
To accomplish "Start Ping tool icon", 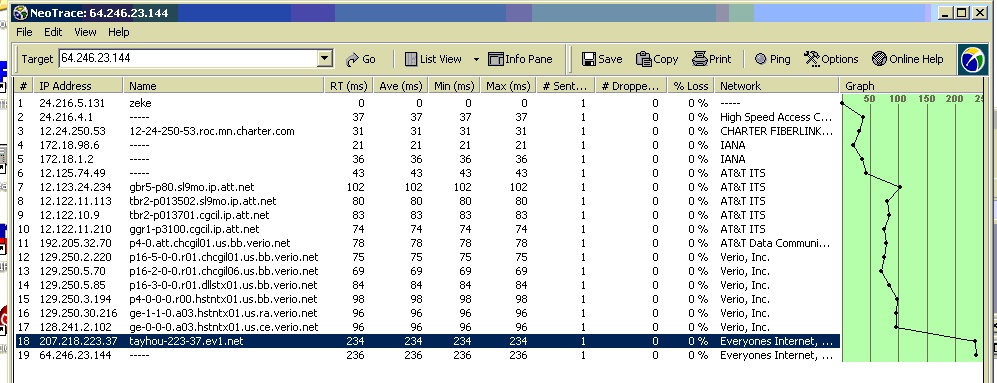I will point(760,59).
